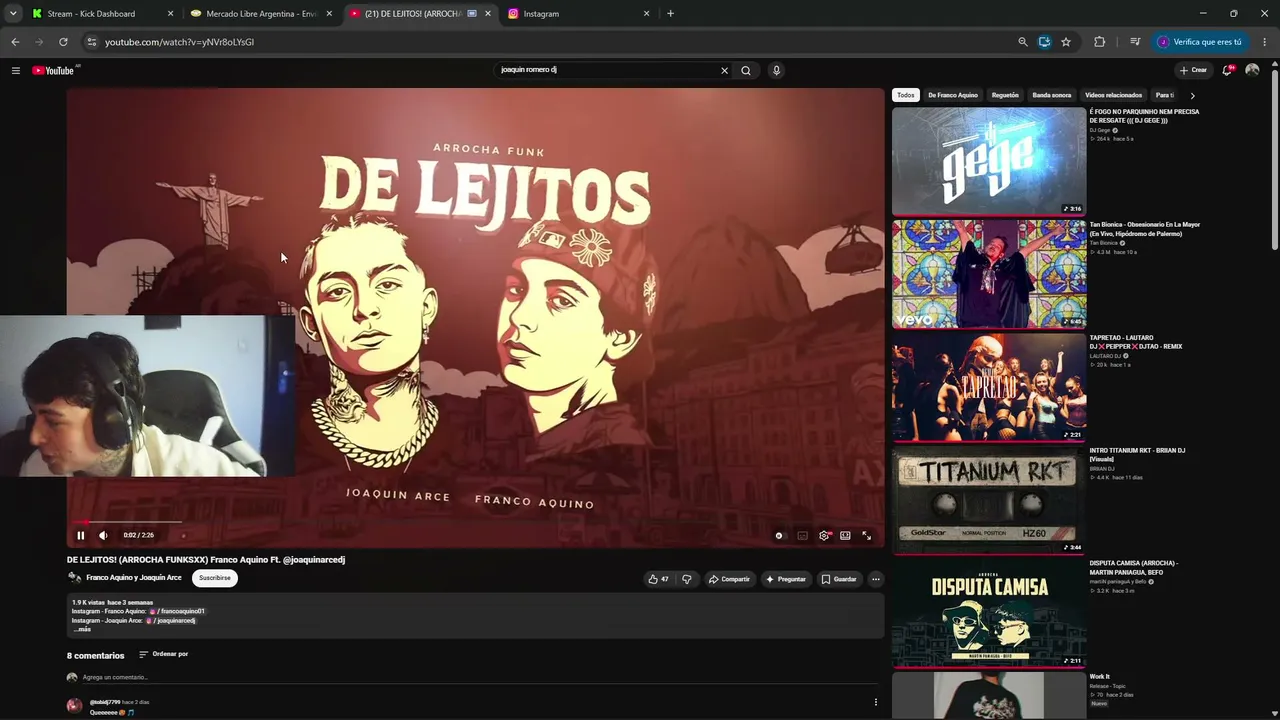Viewport: 1280px width, 720px height.
Task: Open the Preguntar assistant button
Action: (786, 579)
